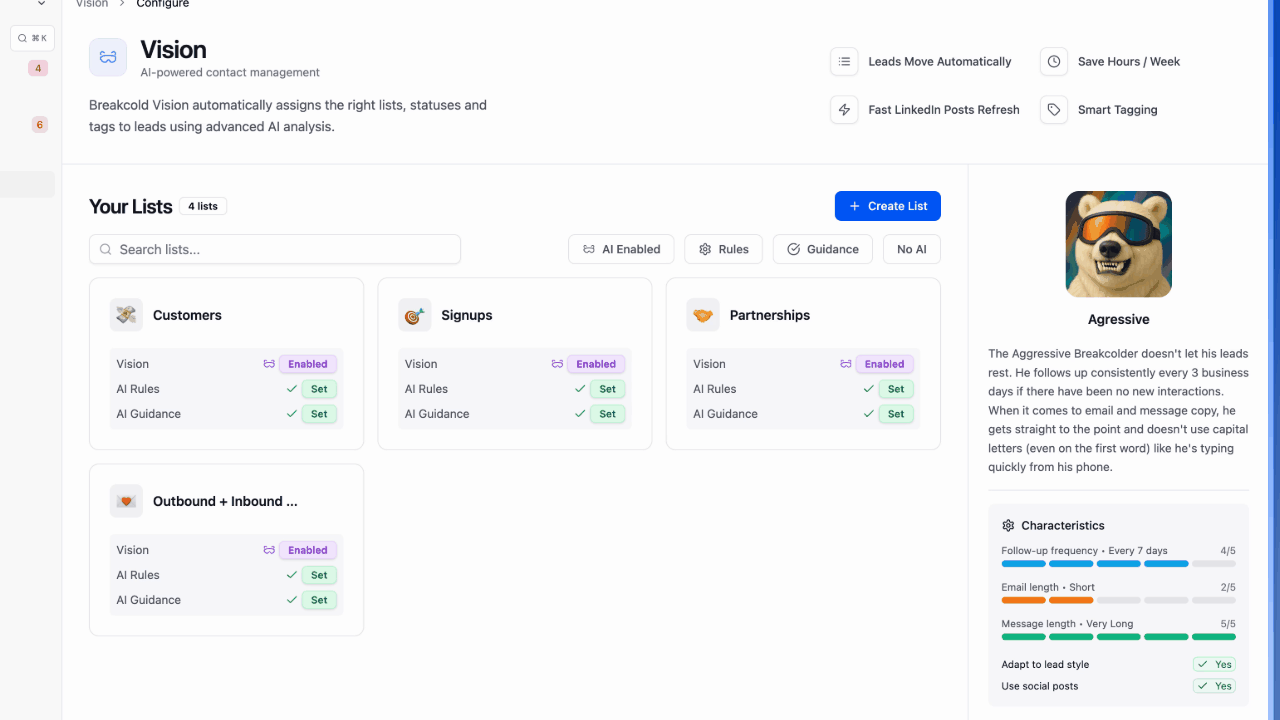
Task: Click the Search lists input field
Action: coord(275,249)
